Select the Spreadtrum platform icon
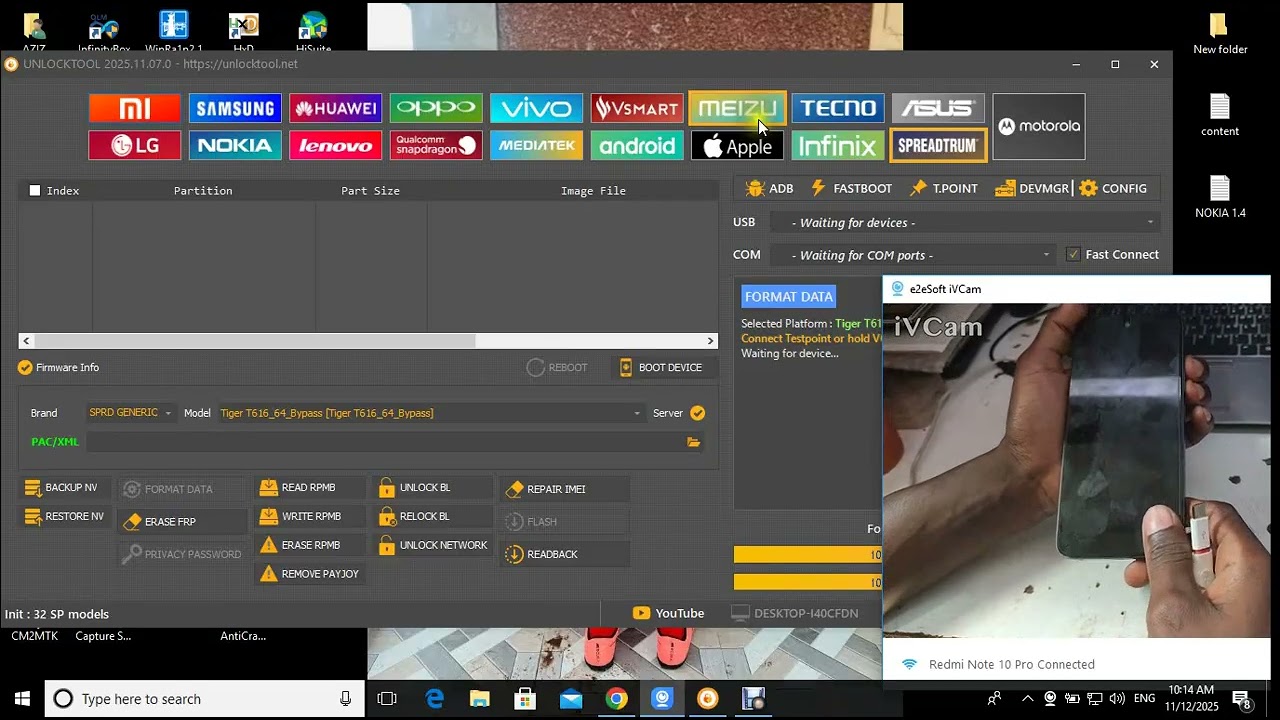1280x720 pixels. (938, 145)
